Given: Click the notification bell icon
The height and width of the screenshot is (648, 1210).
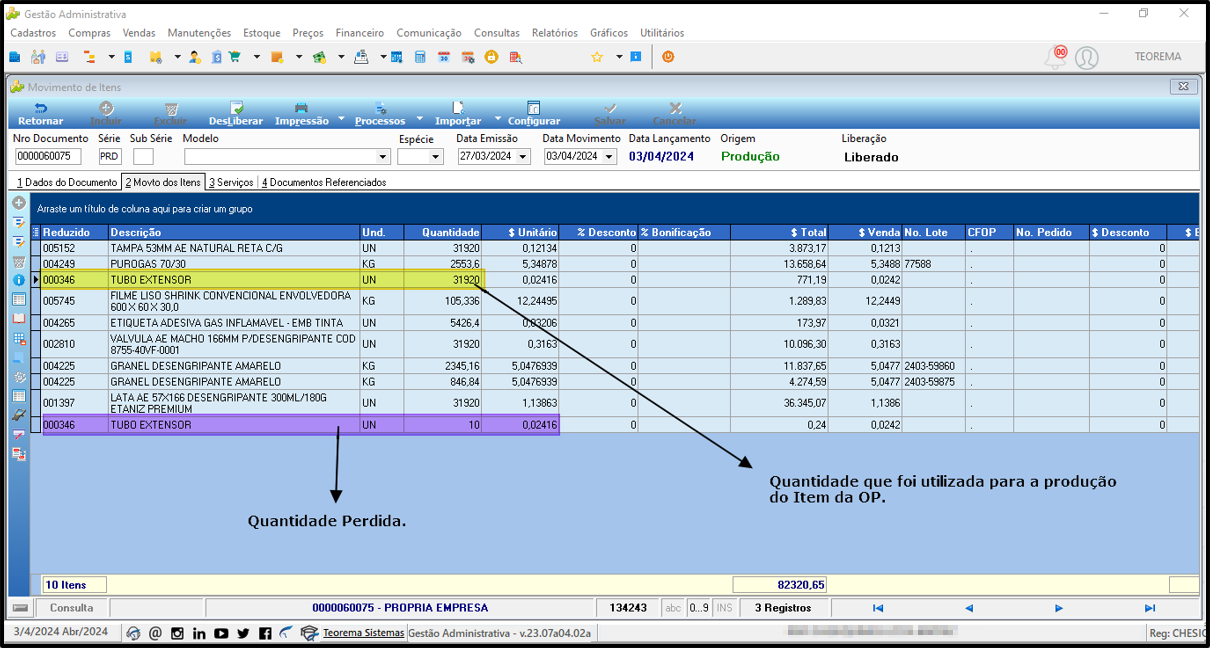Looking at the screenshot, I should click(1055, 57).
